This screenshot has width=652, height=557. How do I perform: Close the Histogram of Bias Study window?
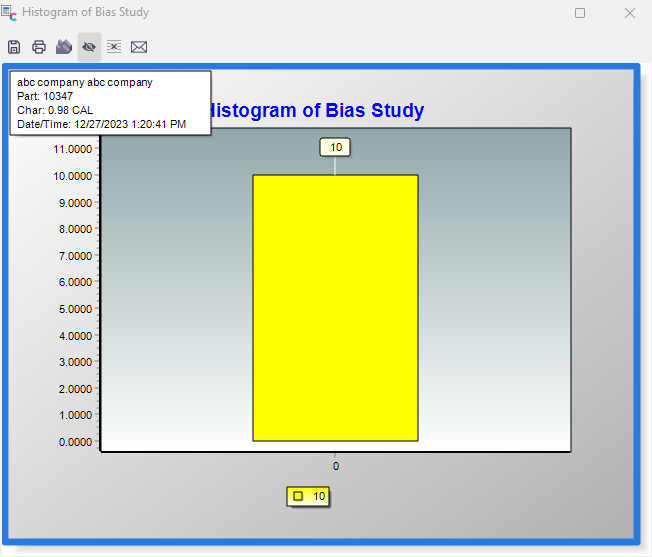click(x=629, y=13)
